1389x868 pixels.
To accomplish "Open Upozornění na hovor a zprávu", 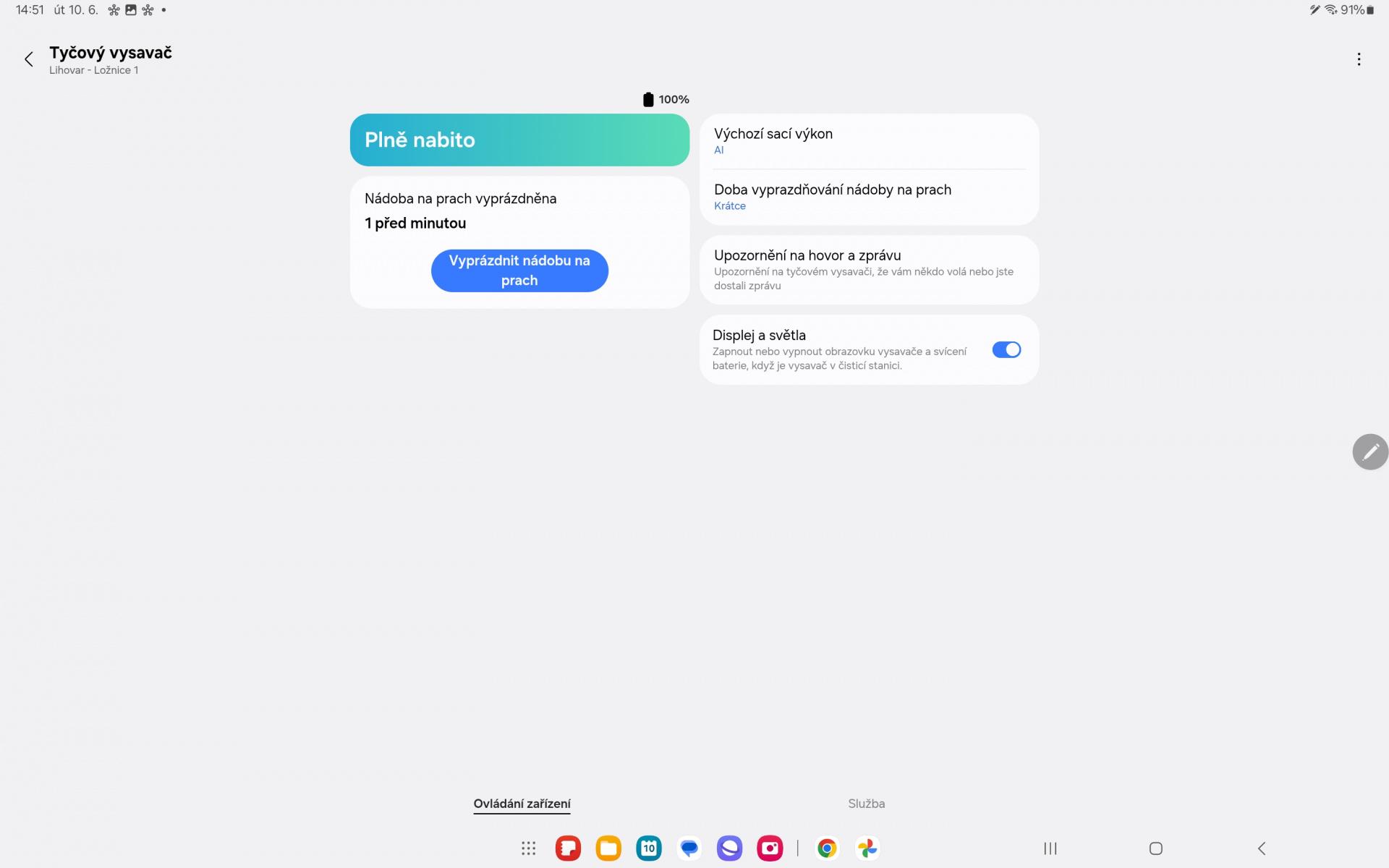I will point(870,270).
